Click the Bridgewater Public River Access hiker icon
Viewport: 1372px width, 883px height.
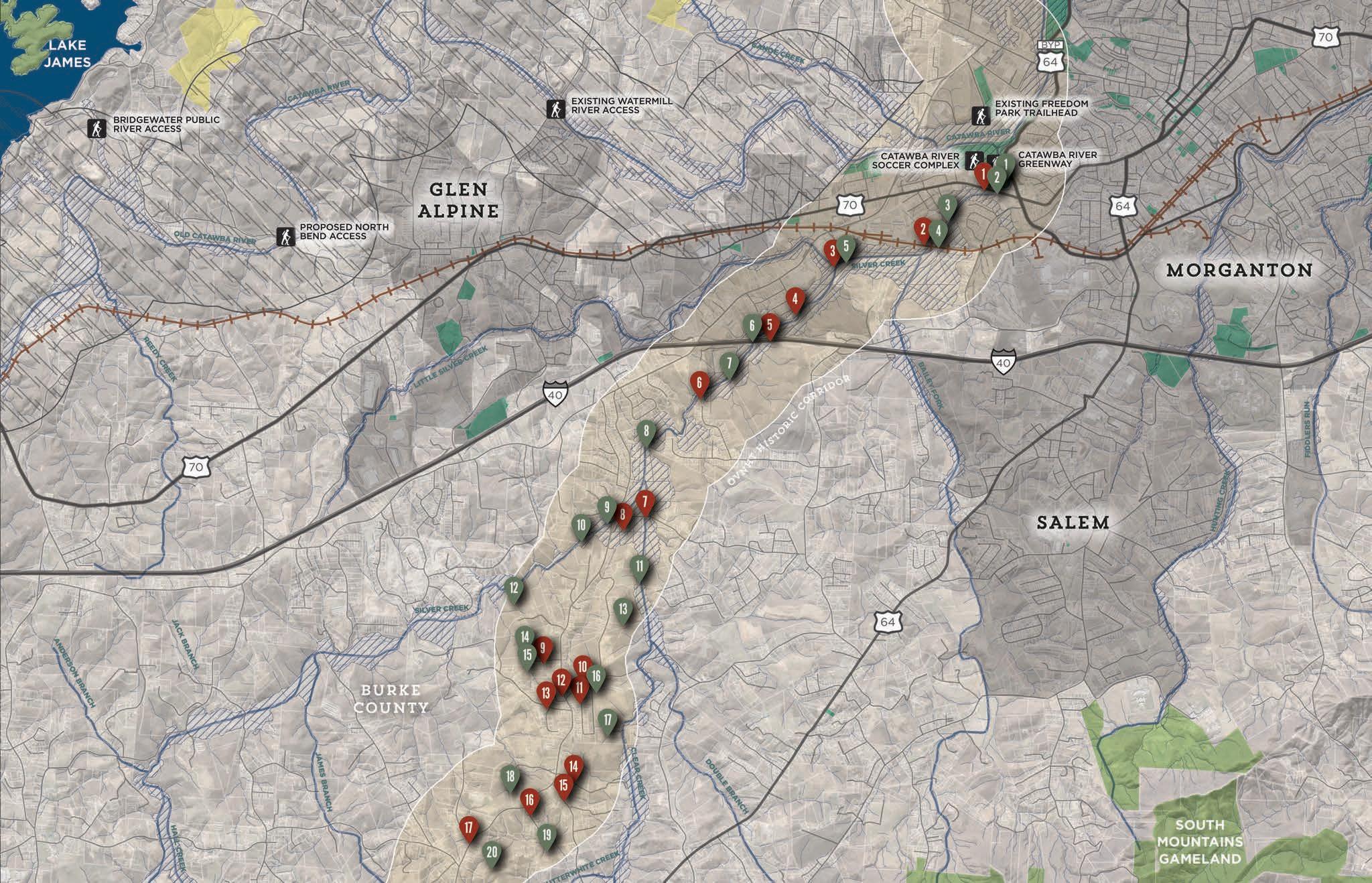(x=97, y=128)
